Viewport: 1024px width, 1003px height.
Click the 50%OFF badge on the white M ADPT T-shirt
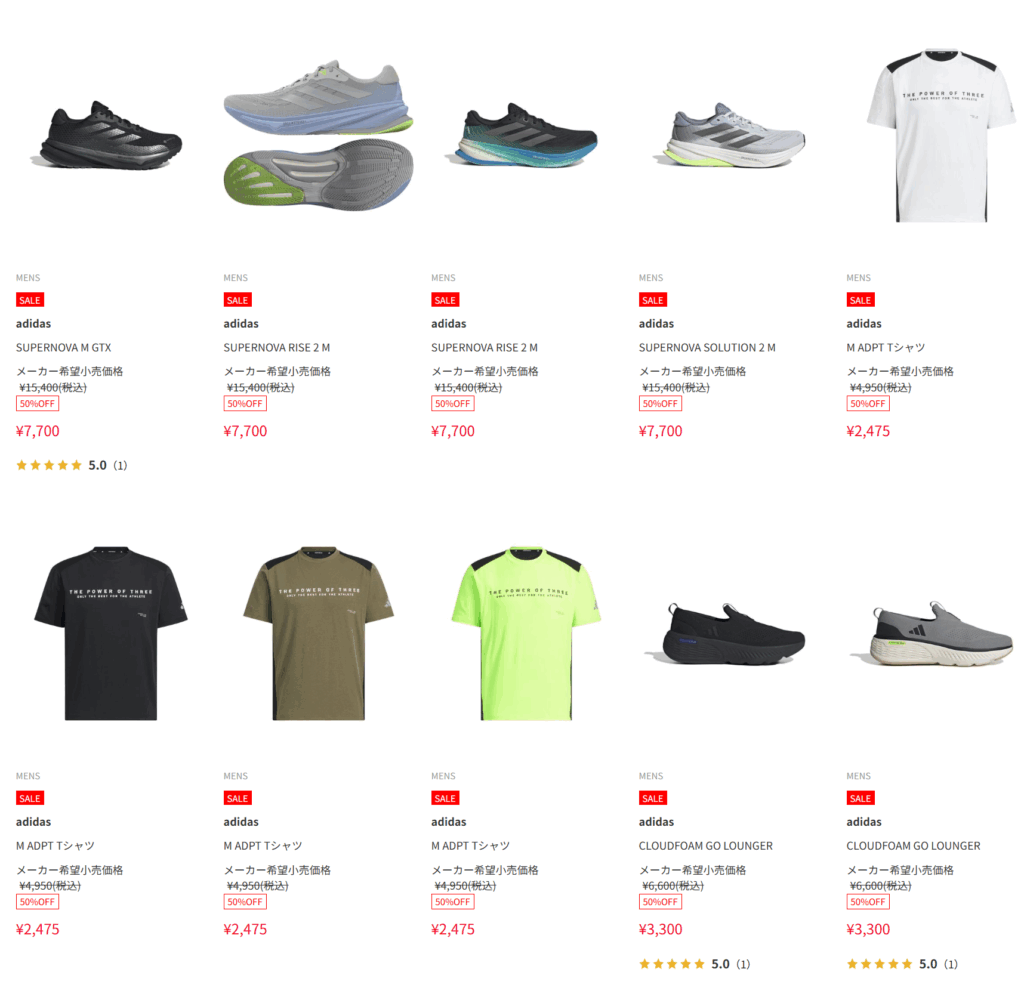tap(868, 404)
